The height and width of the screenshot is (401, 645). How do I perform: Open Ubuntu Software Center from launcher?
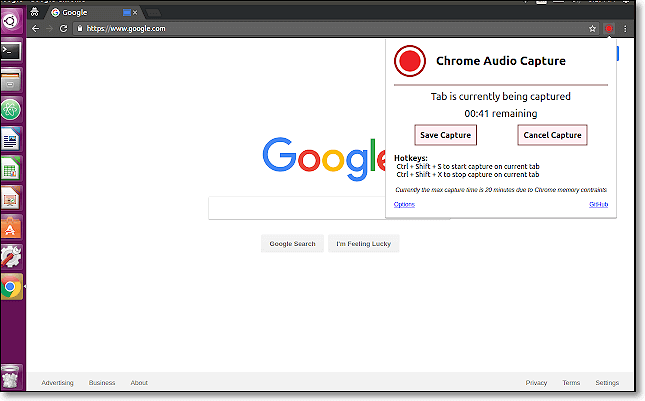[11, 227]
